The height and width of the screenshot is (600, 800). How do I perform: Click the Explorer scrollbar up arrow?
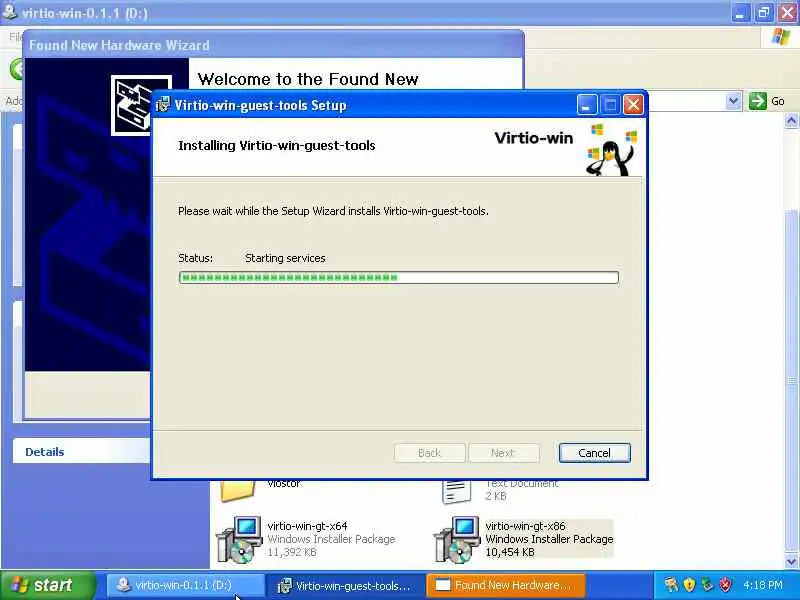791,121
